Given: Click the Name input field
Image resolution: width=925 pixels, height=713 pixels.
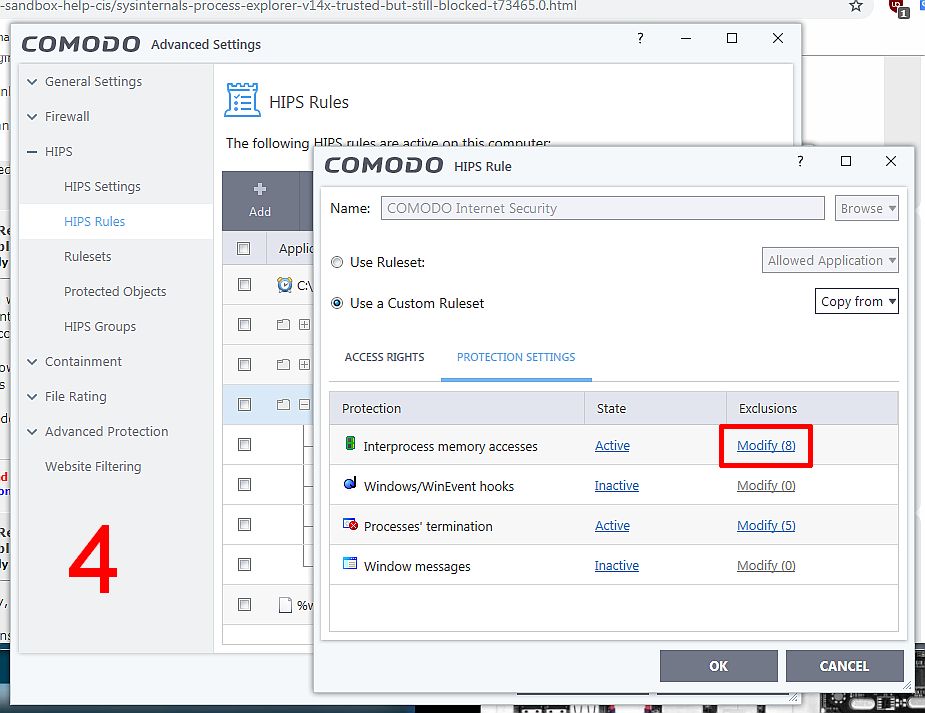Looking at the screenshot, I should click(602, 208).
